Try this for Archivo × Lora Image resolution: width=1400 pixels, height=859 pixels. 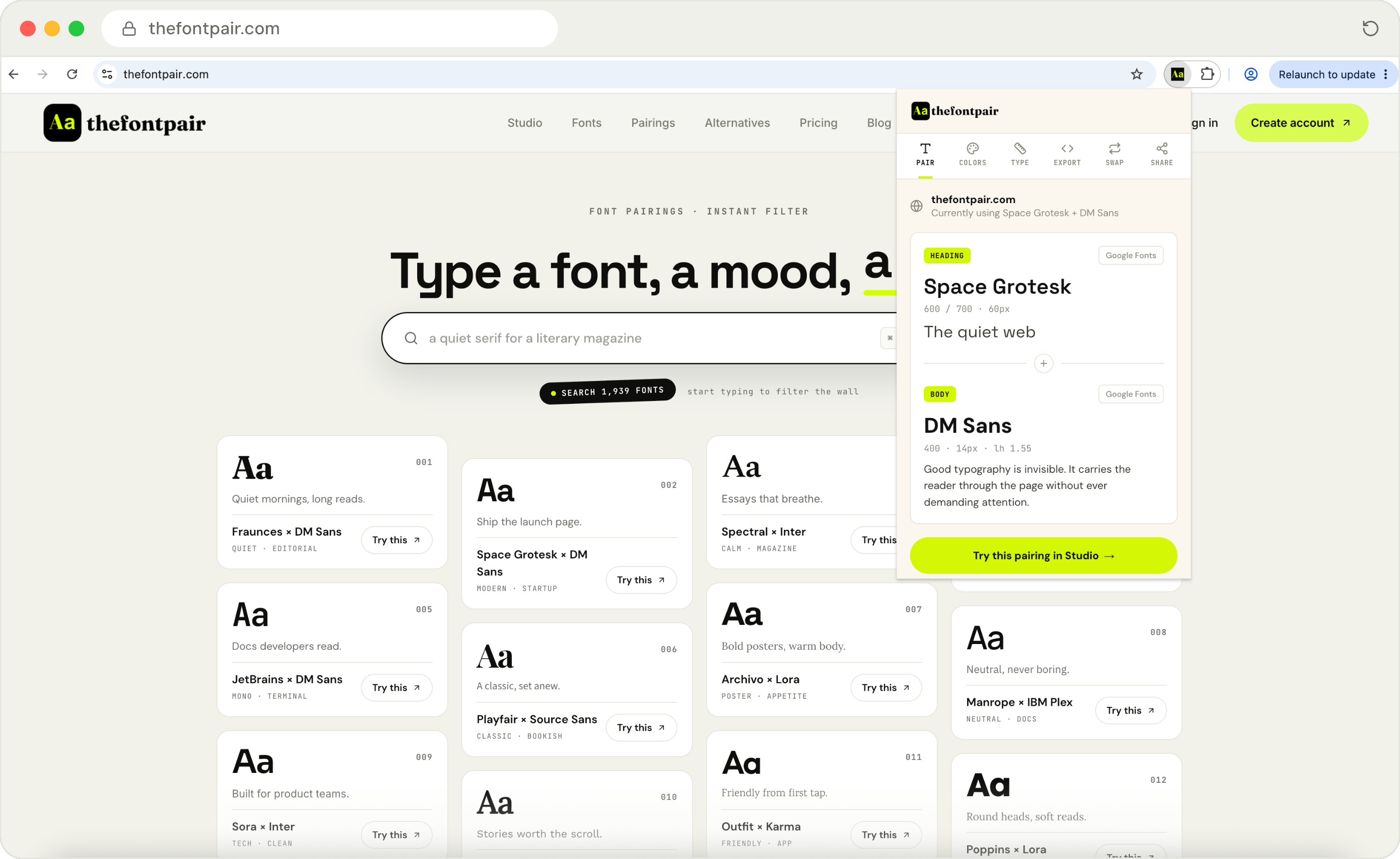[886, 687]
